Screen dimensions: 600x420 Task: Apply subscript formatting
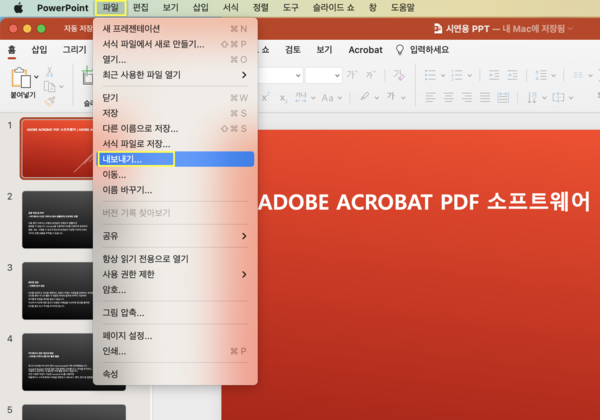pyautogui.click(x=283, y=98)
